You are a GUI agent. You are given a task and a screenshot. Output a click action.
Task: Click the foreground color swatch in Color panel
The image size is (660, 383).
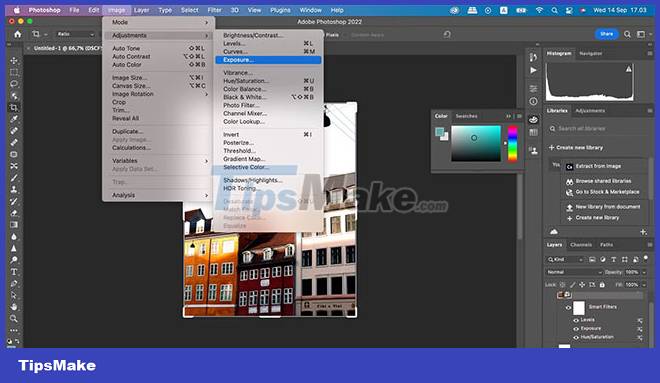[439, 133]
